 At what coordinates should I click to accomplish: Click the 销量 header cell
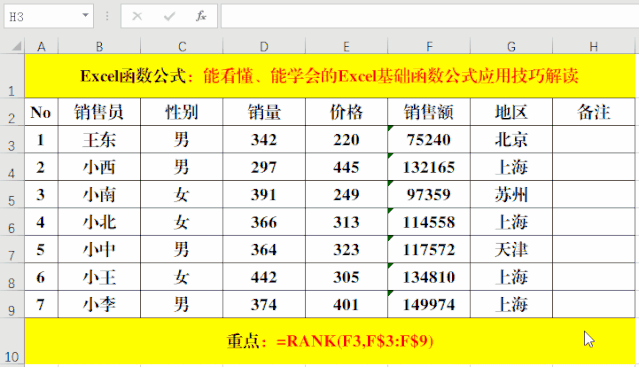[264, 112]
